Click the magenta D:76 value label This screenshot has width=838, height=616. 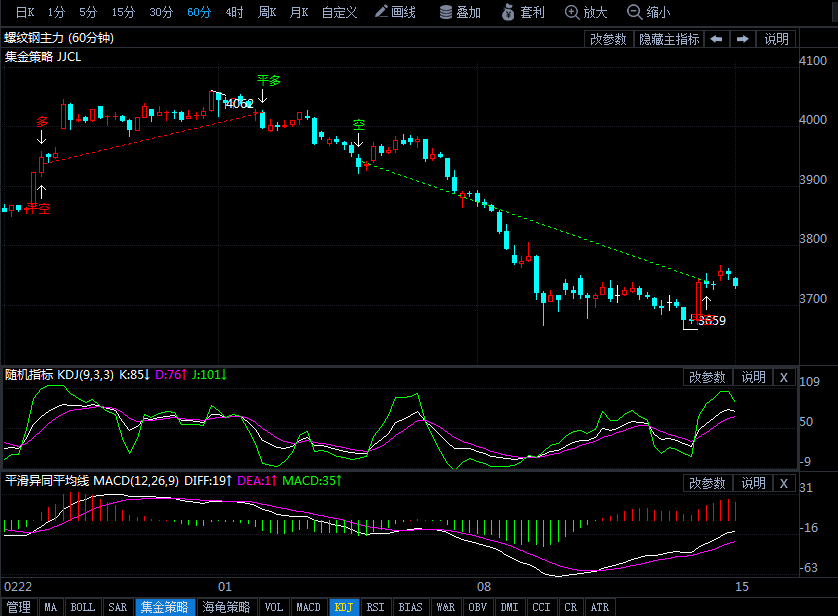[x=170, y=375]
